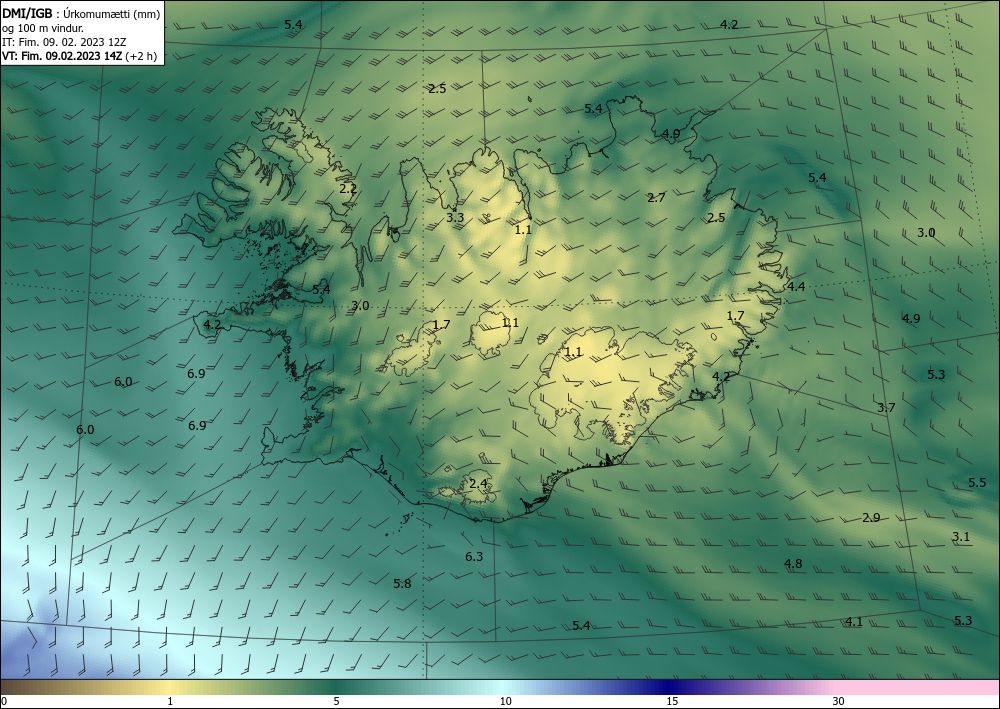Click the map value '2.2' in the Westfjords

coord(348,189)
